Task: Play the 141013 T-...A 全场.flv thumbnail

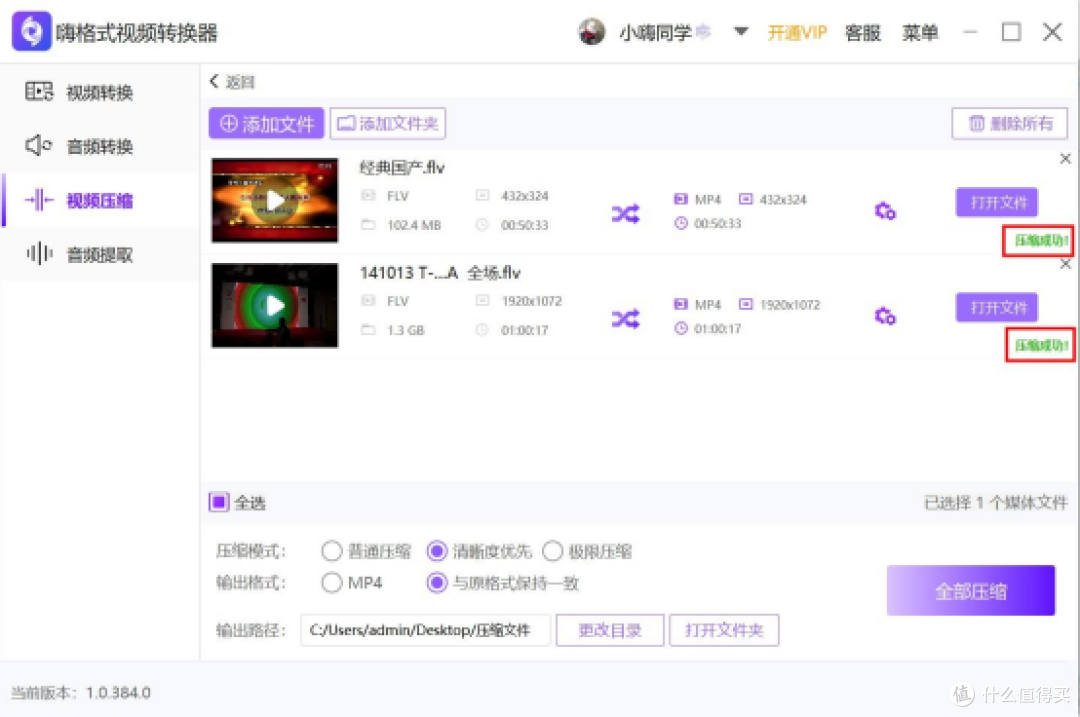Action: click(275, 305)
